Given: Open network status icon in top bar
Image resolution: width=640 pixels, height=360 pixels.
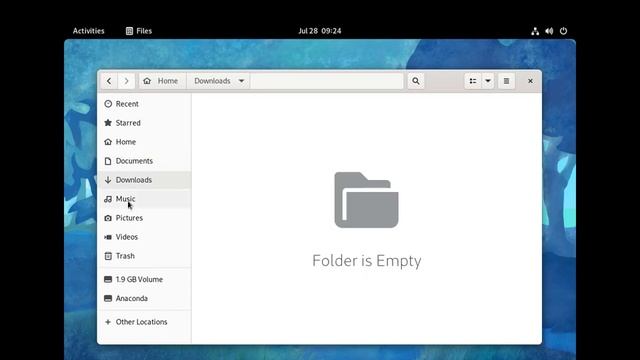Looking at the screenshot, I should [535, 31].
